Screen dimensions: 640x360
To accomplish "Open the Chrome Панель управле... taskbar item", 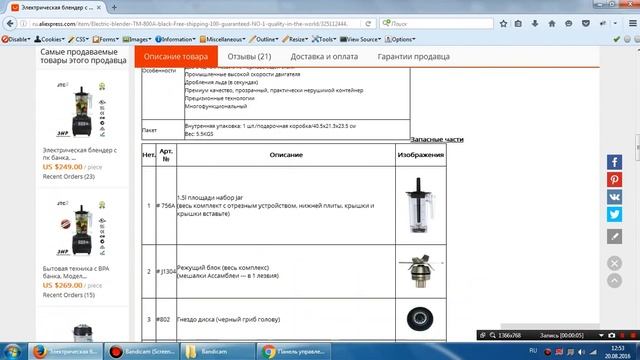I will coord(294,351).
